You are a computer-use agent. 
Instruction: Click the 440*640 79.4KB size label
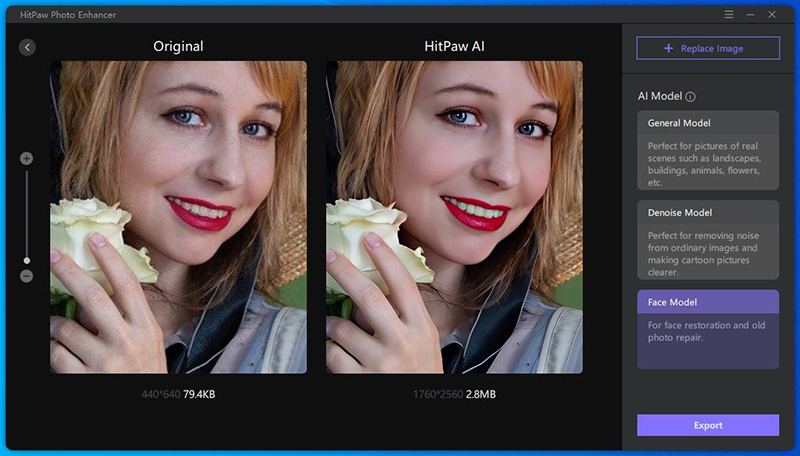click(178, 394)
